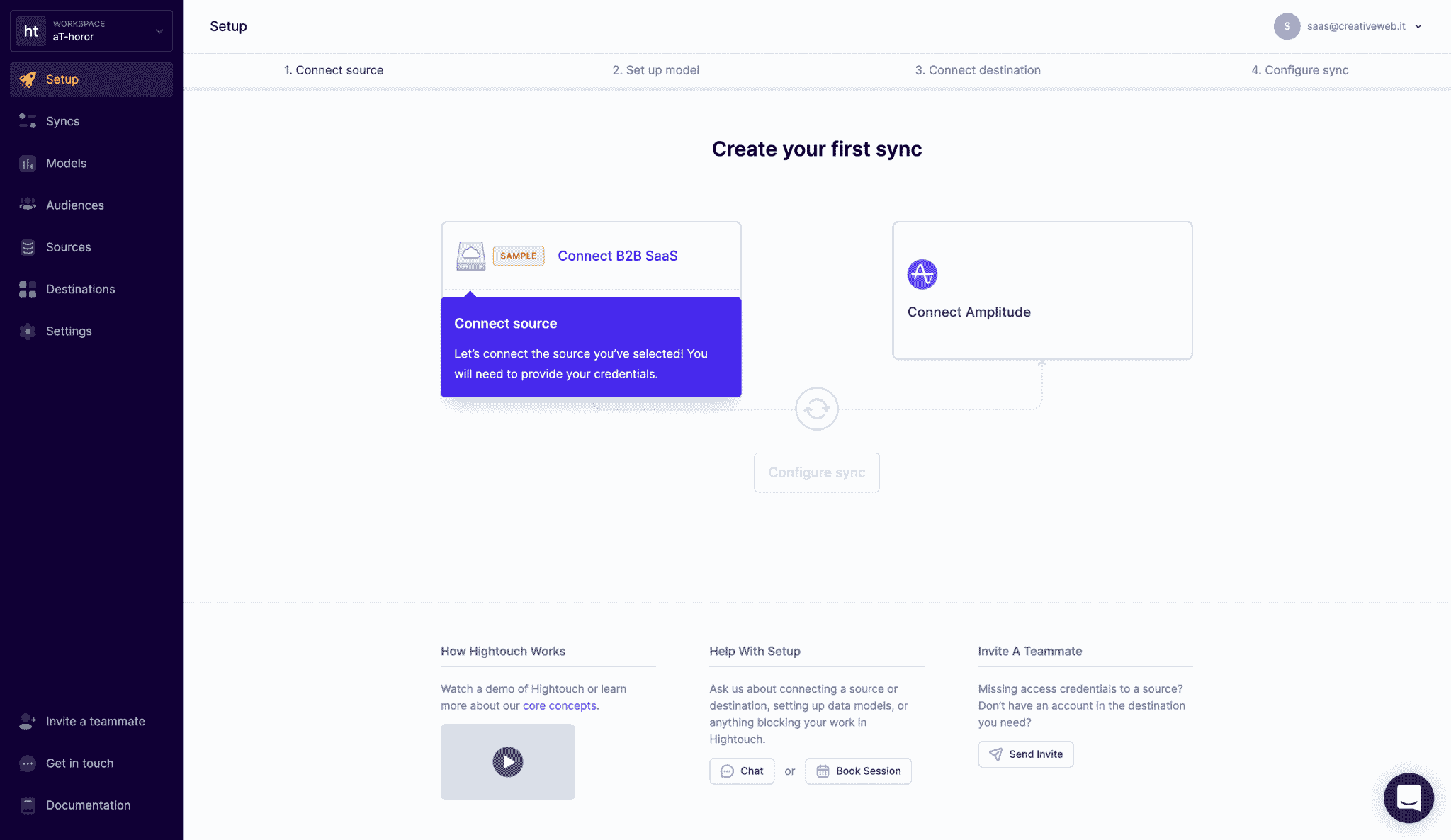
Task: Click the Models chart icon
Action: click(28, 164)
